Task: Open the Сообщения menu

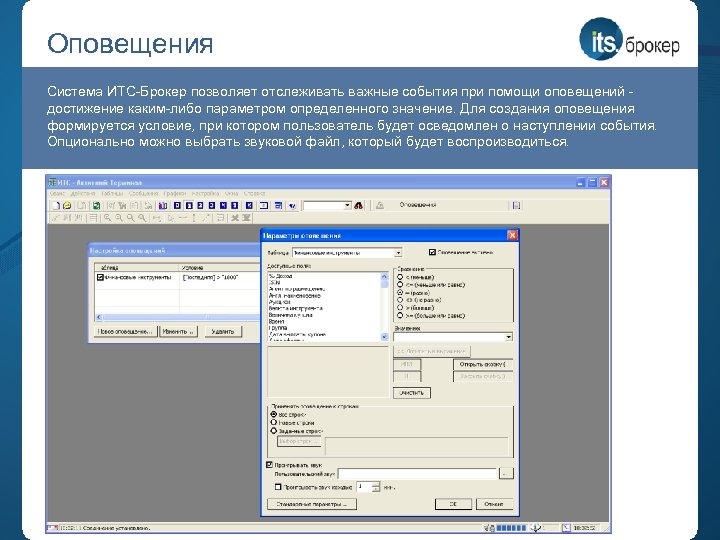Action: (144, 194)
